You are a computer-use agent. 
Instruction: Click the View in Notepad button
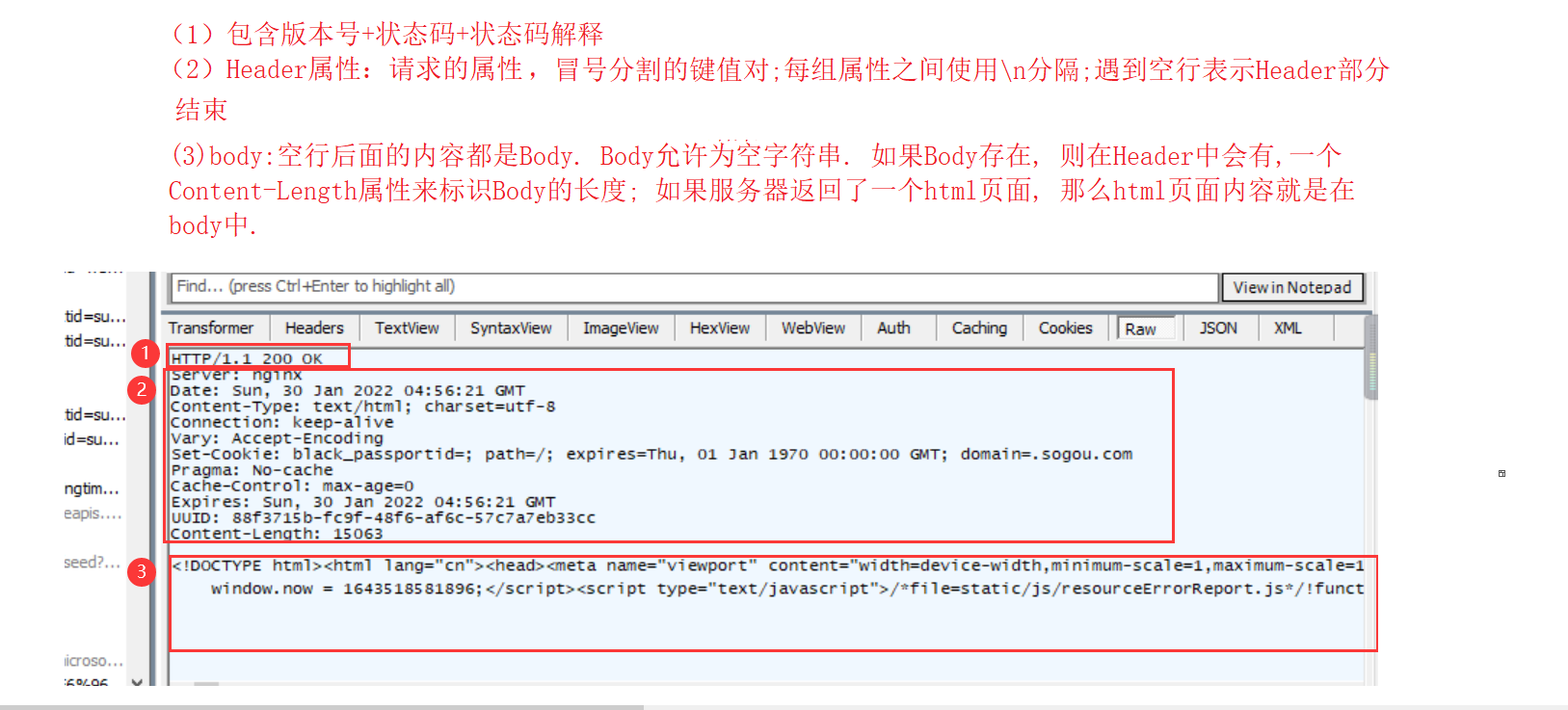pos(1292,287)
